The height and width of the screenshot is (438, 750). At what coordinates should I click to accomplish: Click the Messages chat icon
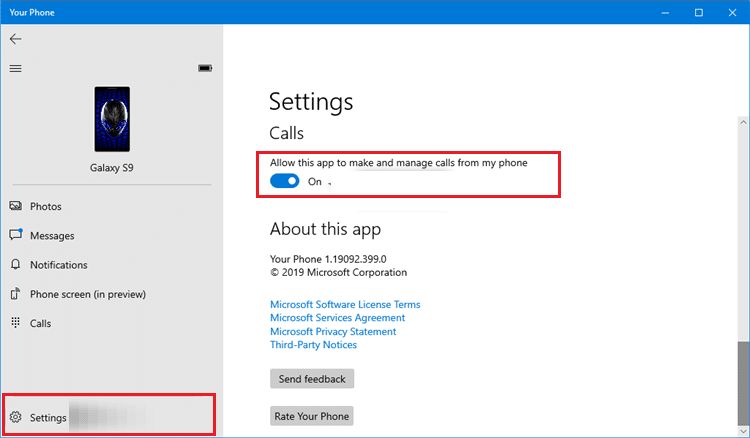click(16, 234)
